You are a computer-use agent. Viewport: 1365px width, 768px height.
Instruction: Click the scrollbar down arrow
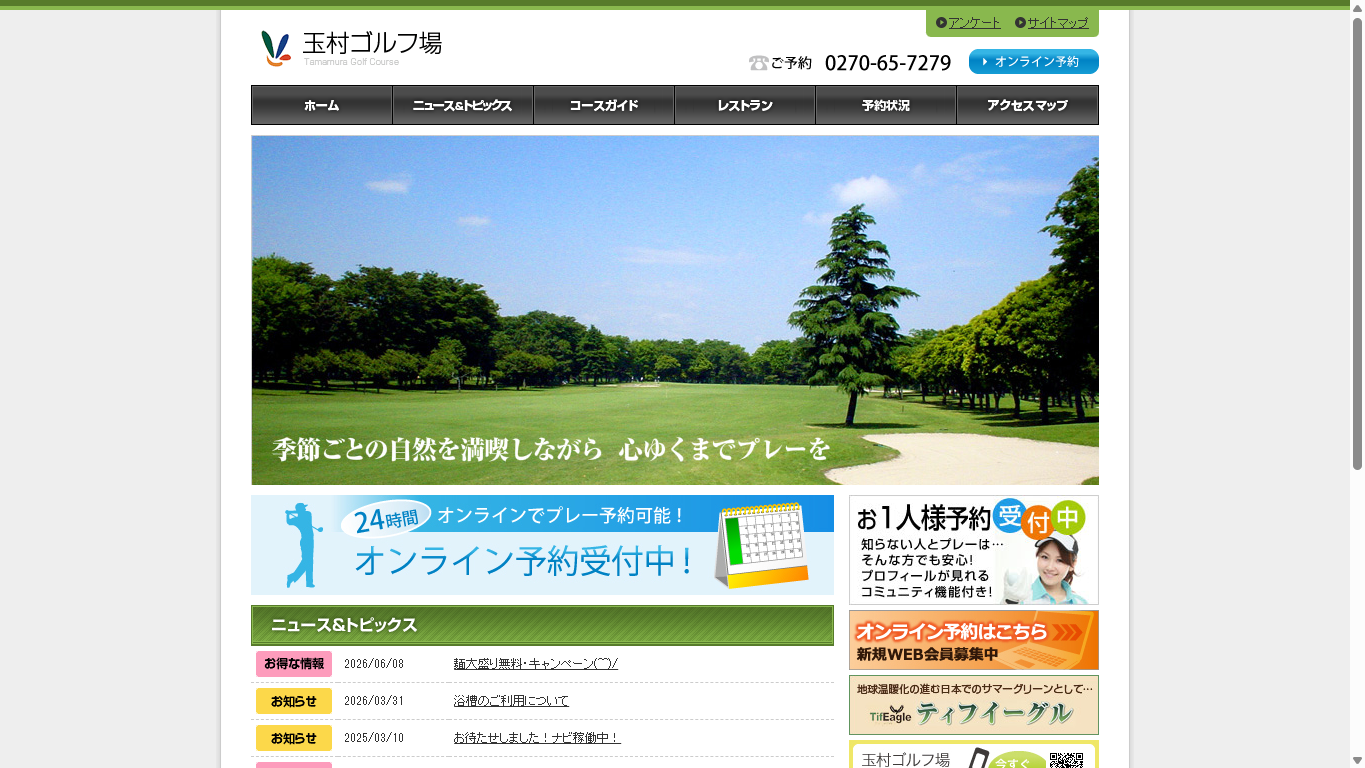click(1357, 760)
